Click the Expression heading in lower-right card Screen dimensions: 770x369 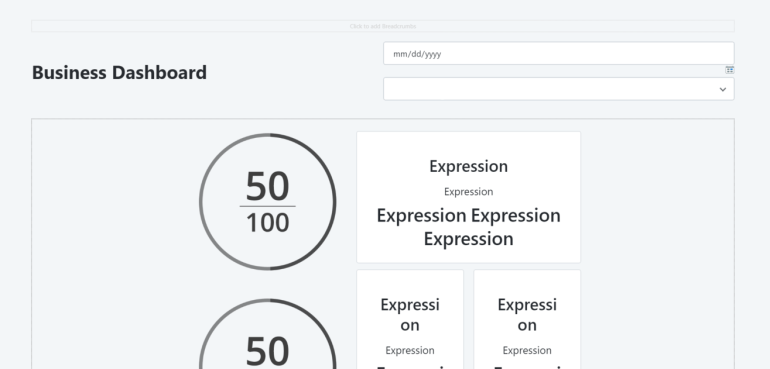tap(527, 315)
